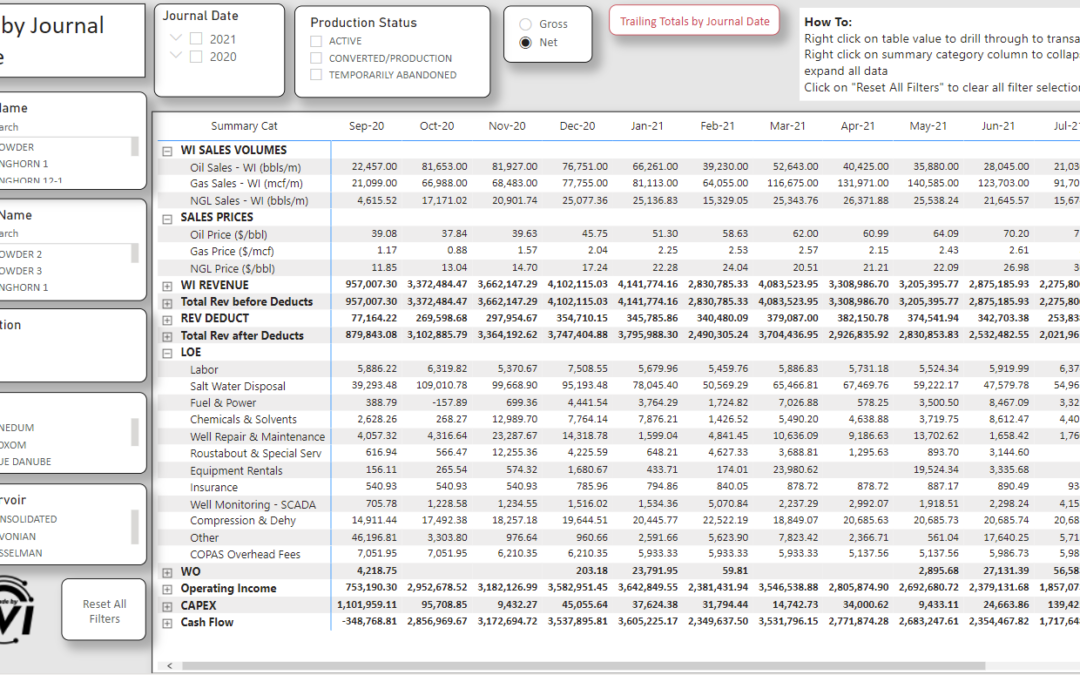
Task: Select Compression & Dehy row label
Action: 243,521
